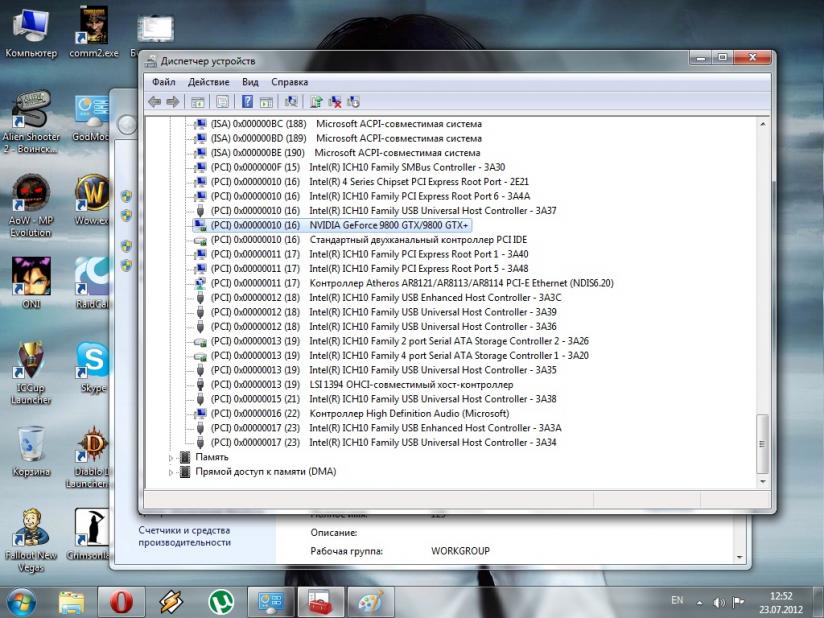This screenshot has width=824, height=618.
Task: Expand Прямой доступ к памяти (DMA) node
Action: click(x=170, y=471)
